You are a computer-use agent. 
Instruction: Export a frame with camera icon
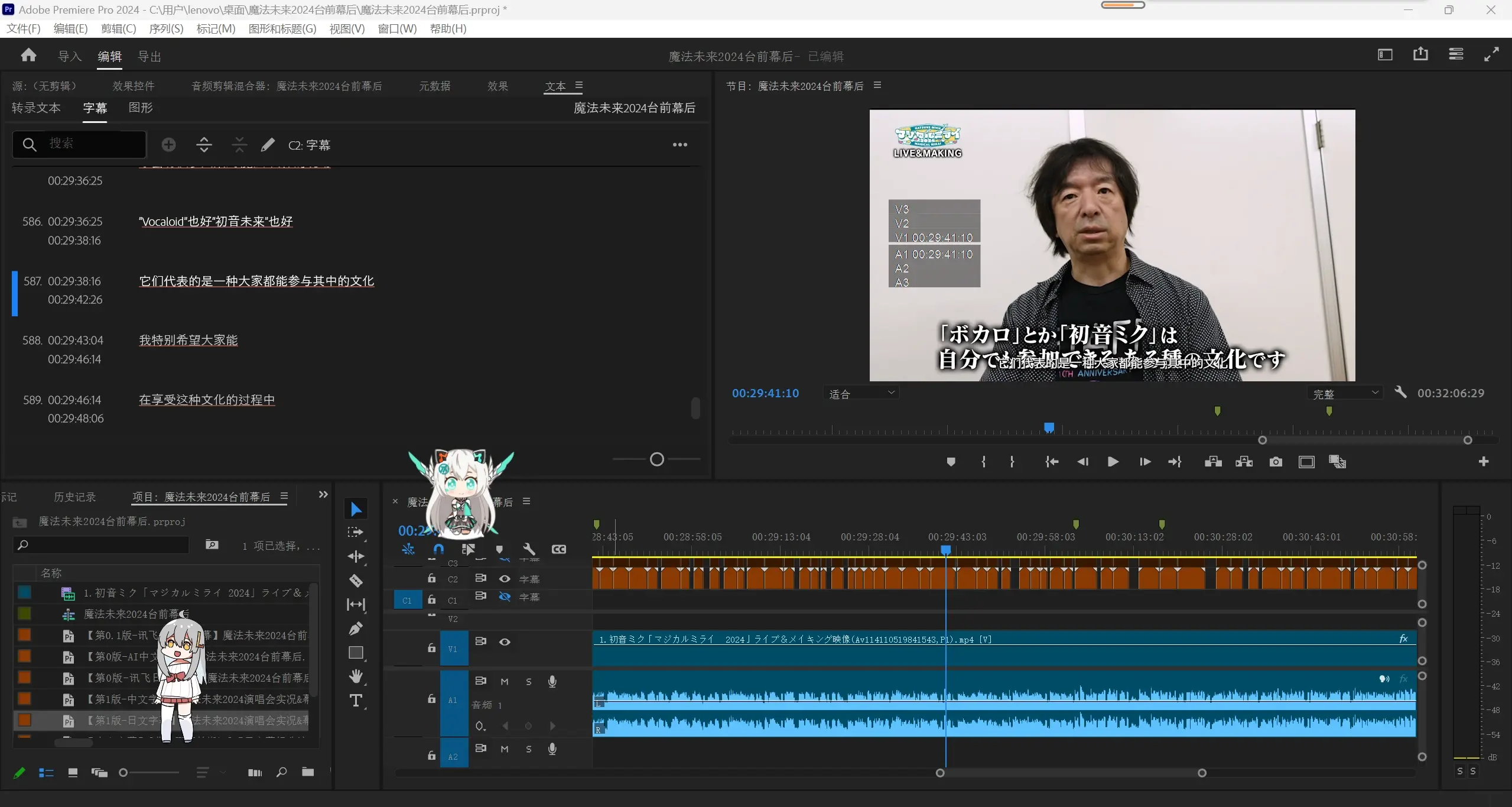(x=1276, y=462)
